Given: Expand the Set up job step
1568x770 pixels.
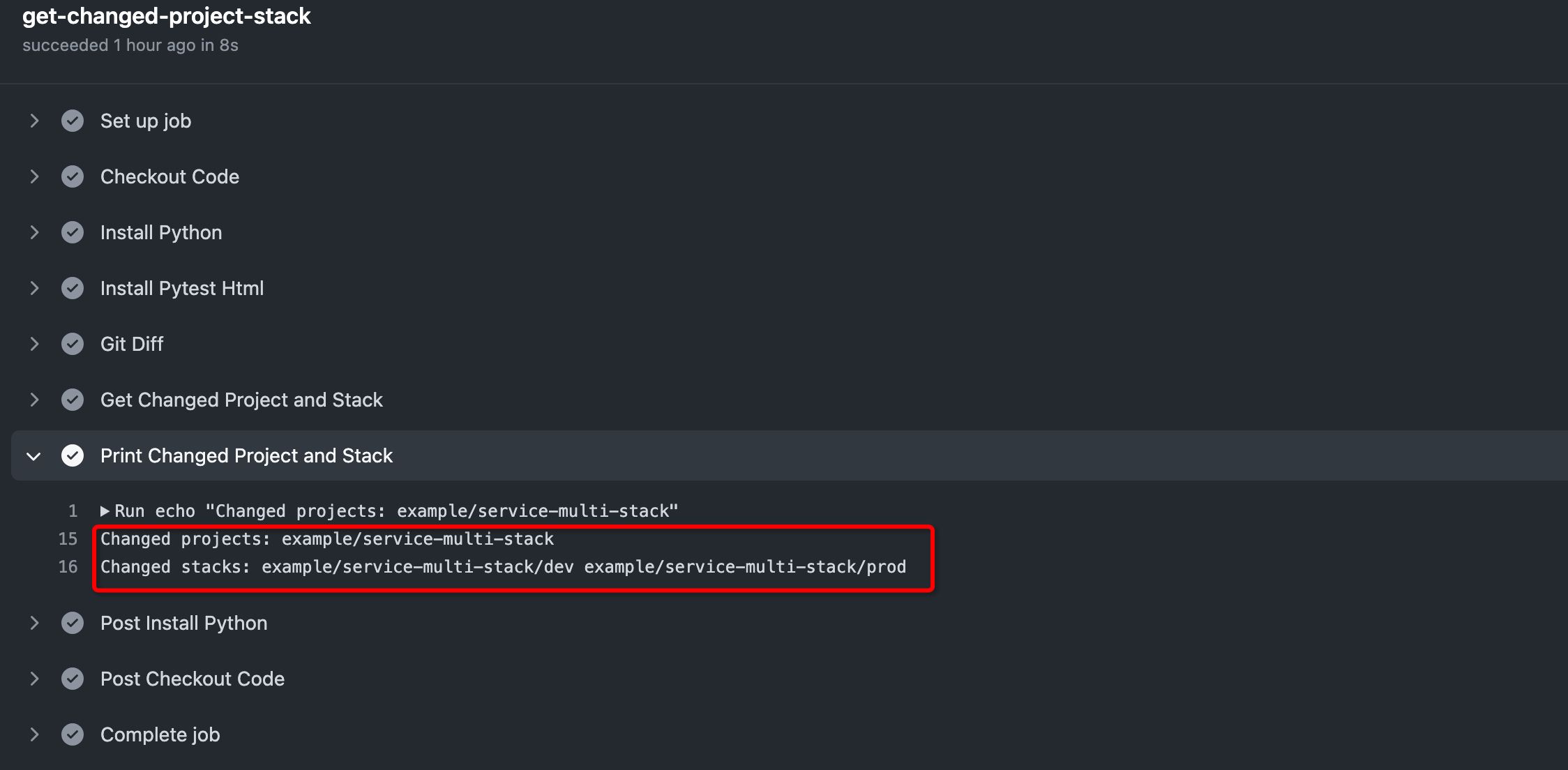Looking at the screenshot, I should coord(34,121).
